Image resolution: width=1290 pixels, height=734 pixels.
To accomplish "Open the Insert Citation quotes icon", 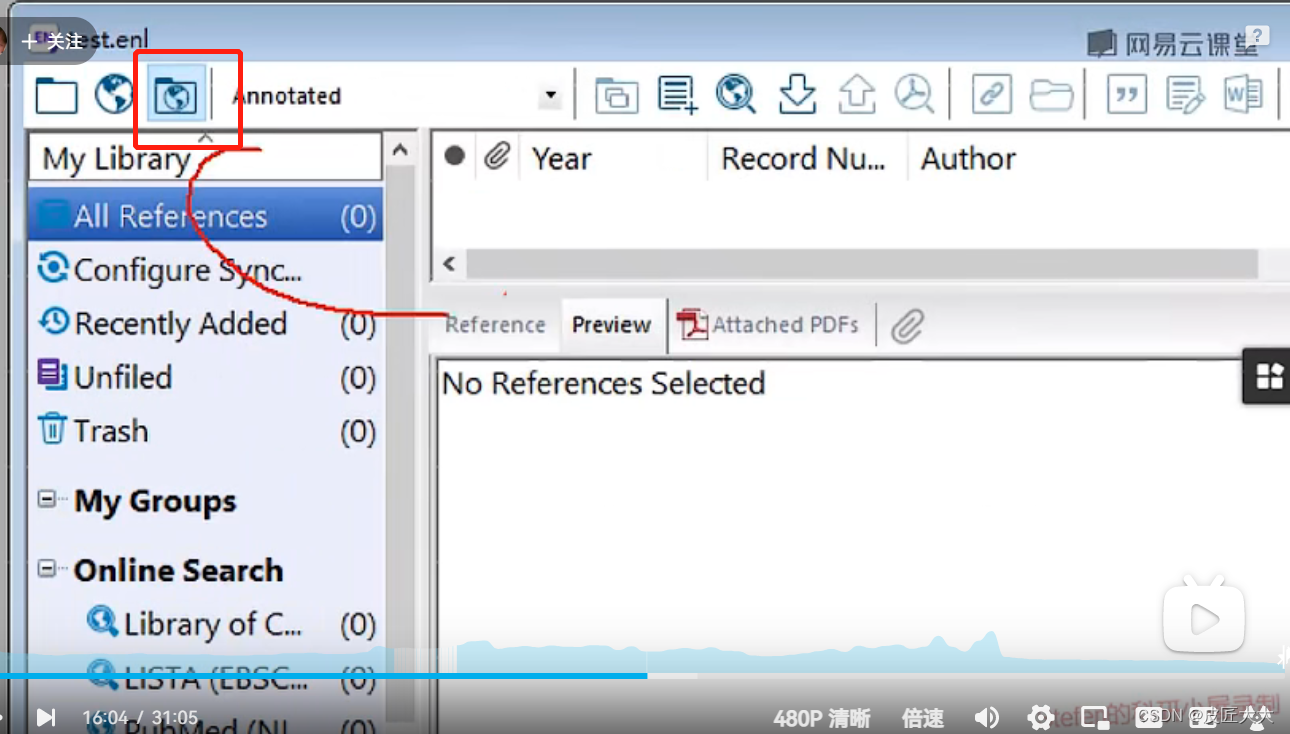I will click(x=1127, y=94).
